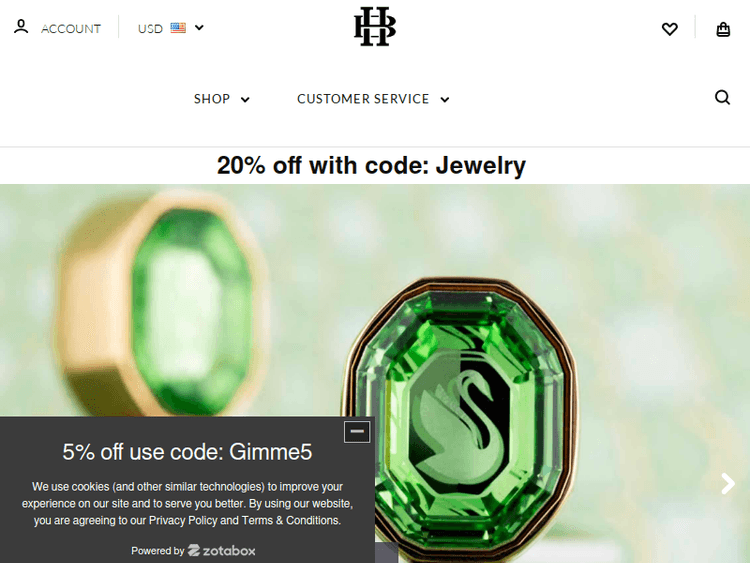Open the CUSTOMER SERVICE menu
Image resolution: width=750 pixels, height=563 pixels.
tap(363, 99)
